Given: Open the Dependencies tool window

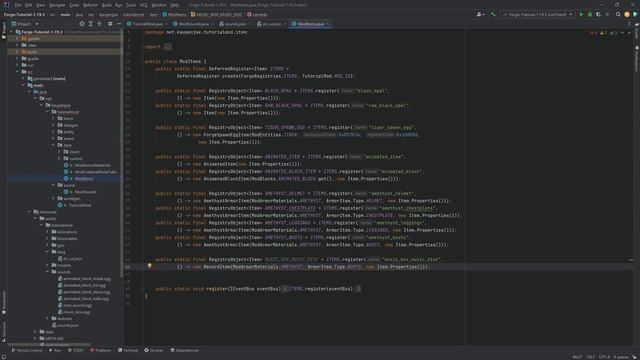Looking at the screenshot, I should click(185, 350).
